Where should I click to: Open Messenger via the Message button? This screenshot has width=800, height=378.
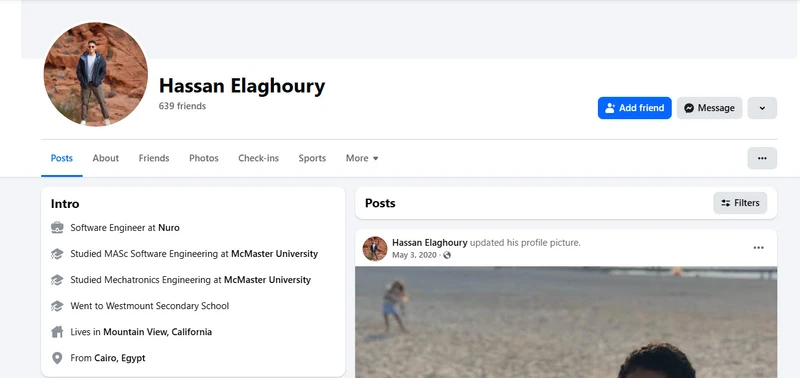point(709,108)
